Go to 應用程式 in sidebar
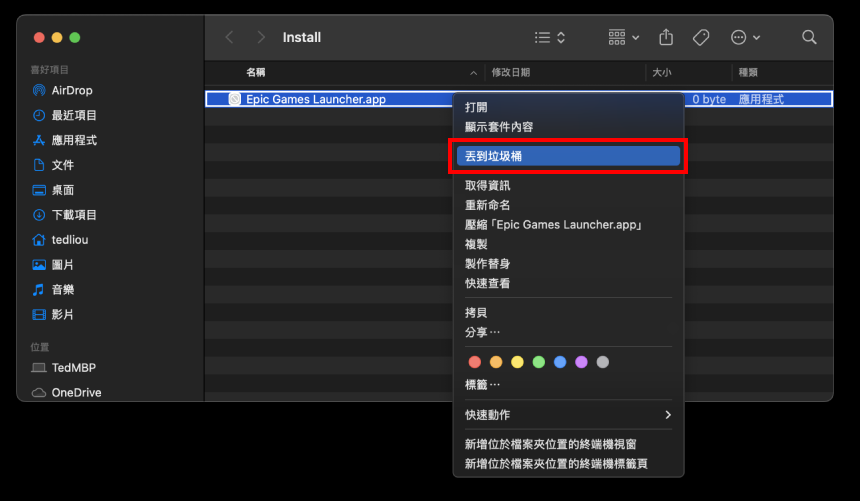860x501 pixels. pyautogui.click(x=73, y=140)
